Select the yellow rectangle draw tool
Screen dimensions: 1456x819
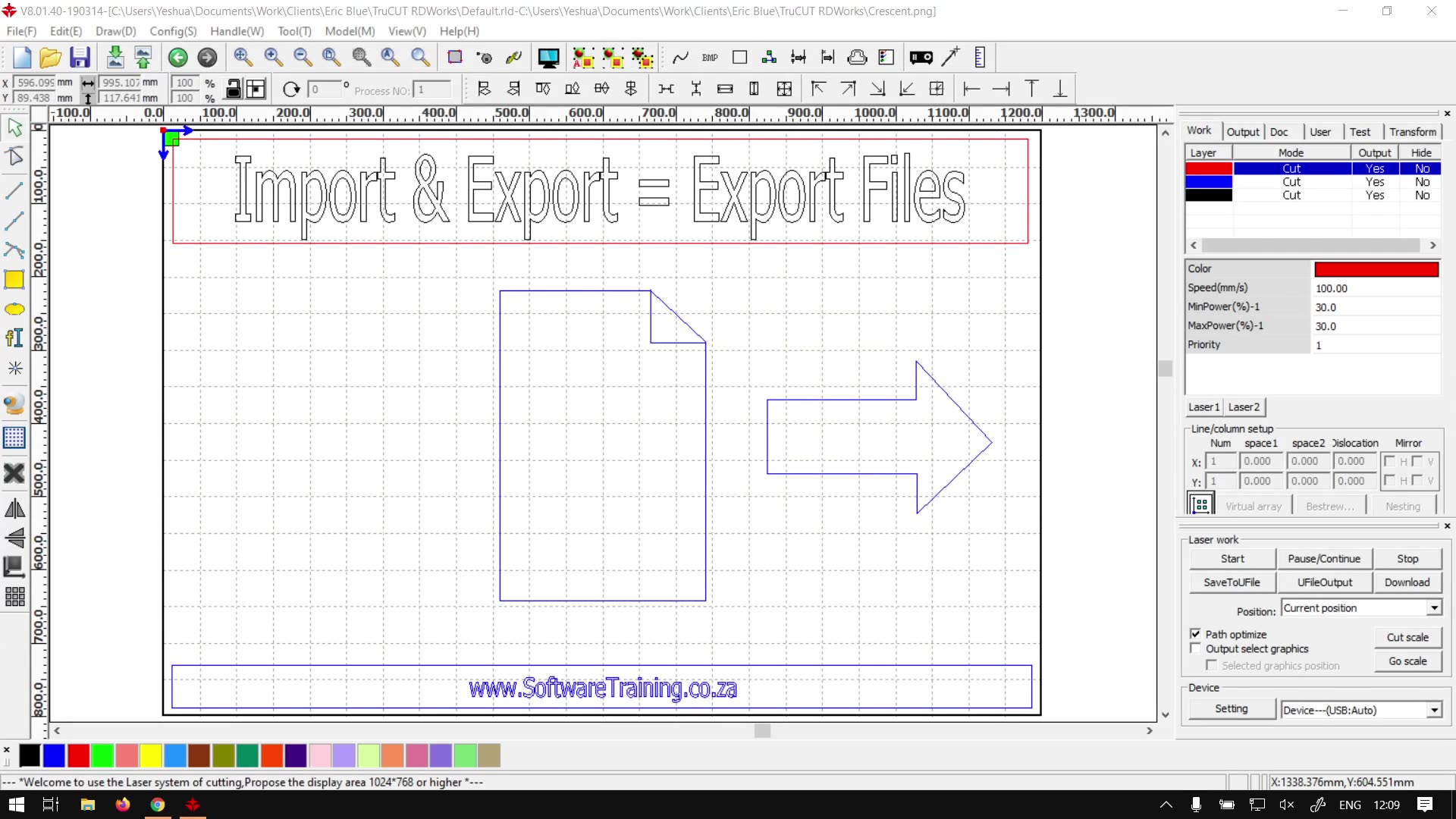tap(14, 280)
